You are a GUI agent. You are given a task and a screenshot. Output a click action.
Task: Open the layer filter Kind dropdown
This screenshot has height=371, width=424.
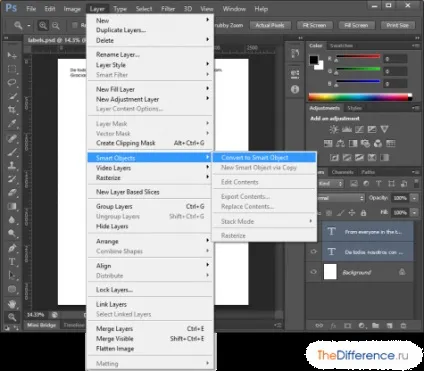click(x=330, y=184)
